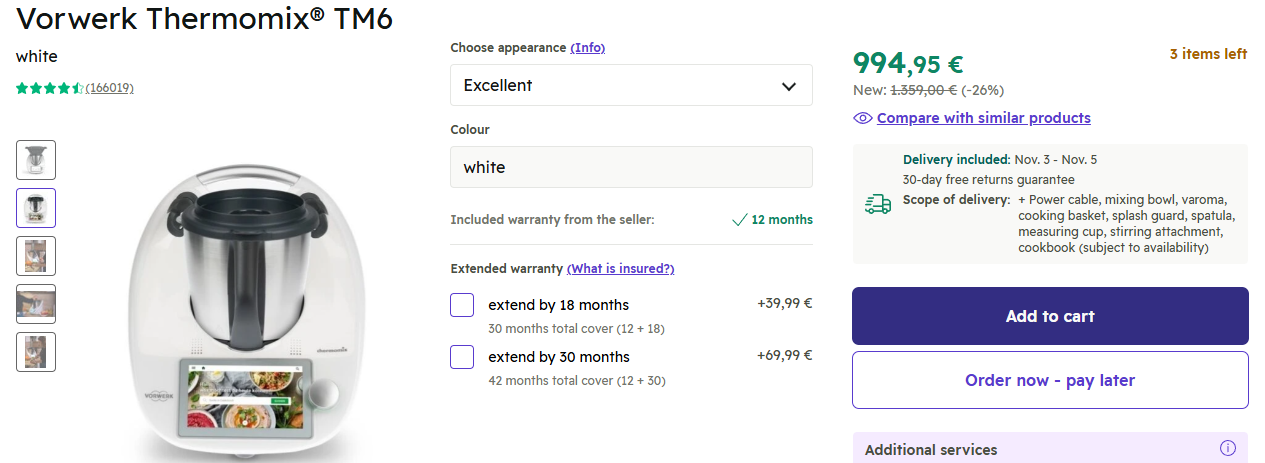
Task: Click the white Colour field
Action: point(631,167)
